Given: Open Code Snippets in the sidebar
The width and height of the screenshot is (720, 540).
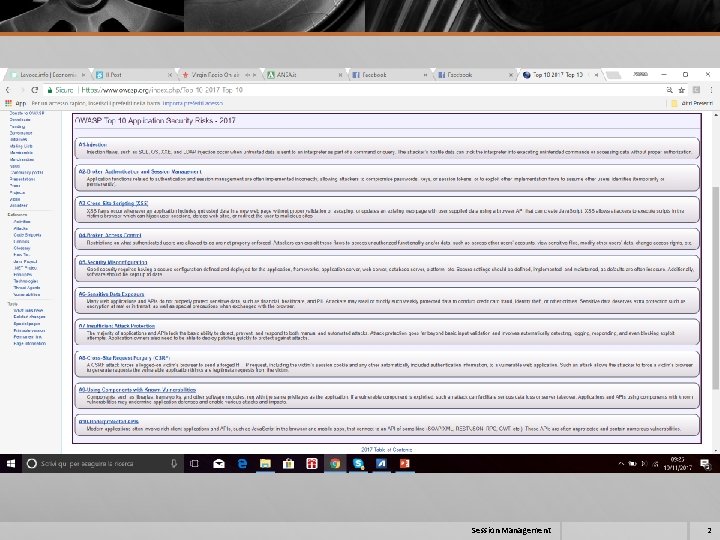Looking at the screenshot, I should coord(27,235).
